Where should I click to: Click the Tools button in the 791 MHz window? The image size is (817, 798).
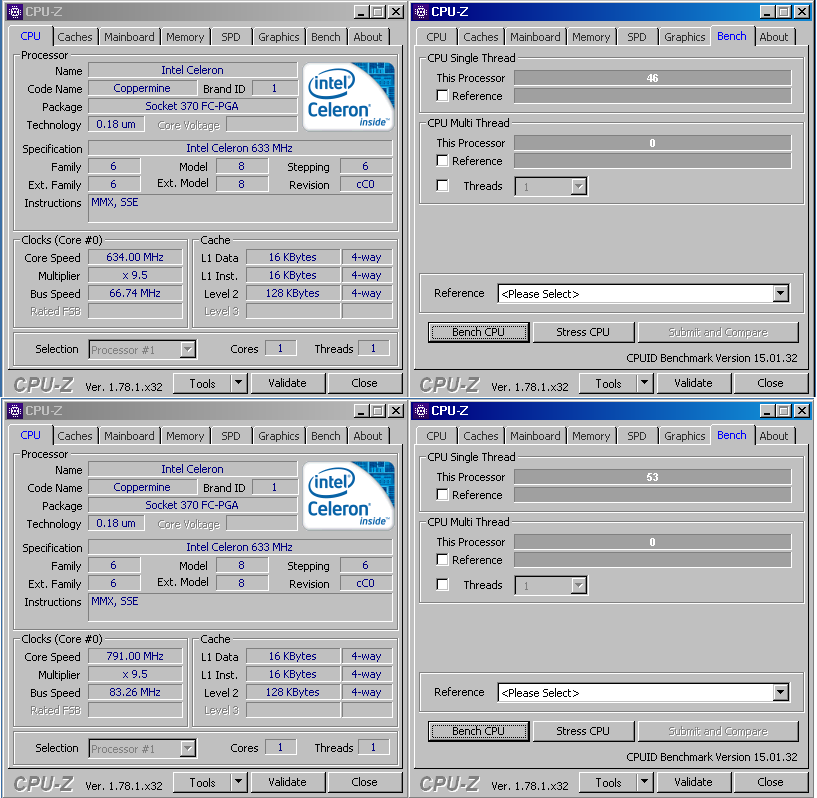click(x=202, y=782)
